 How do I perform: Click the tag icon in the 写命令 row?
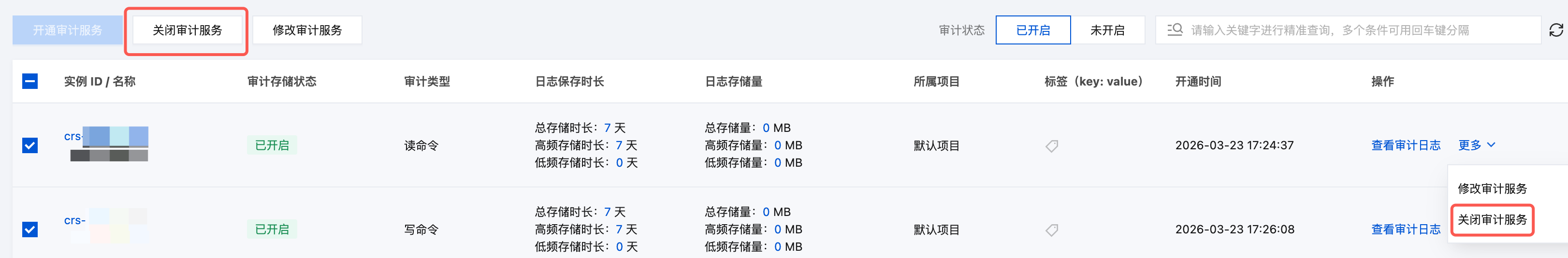(x=1051, y=230)
